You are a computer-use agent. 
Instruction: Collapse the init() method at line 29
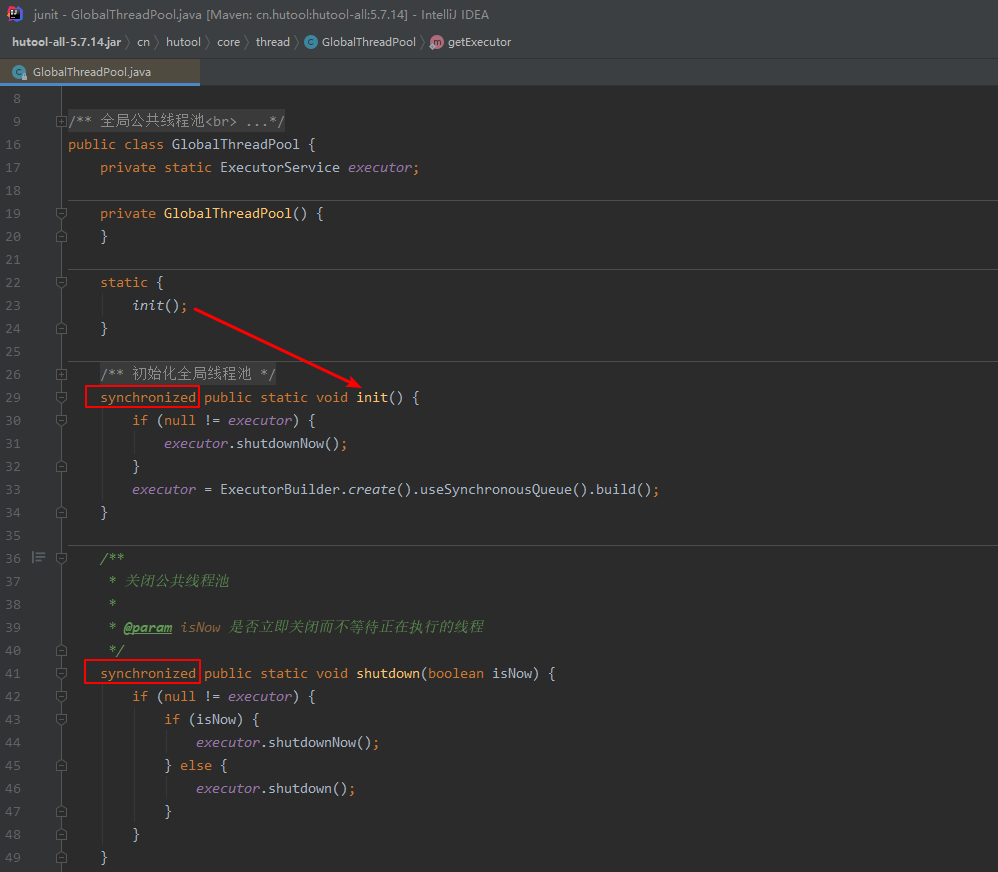(x=61, y=397)
